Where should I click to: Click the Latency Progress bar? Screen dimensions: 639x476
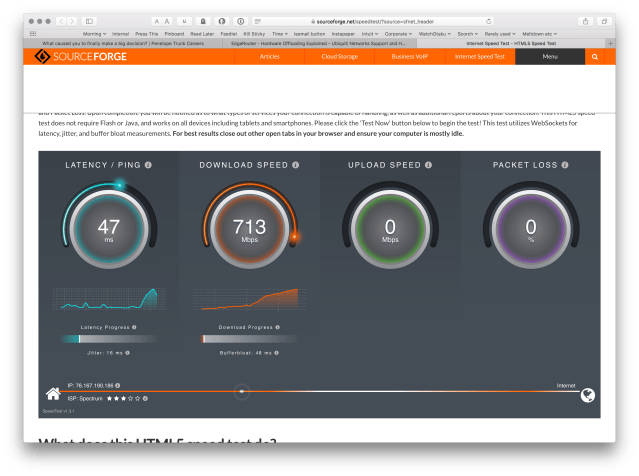tap(109, 339)
